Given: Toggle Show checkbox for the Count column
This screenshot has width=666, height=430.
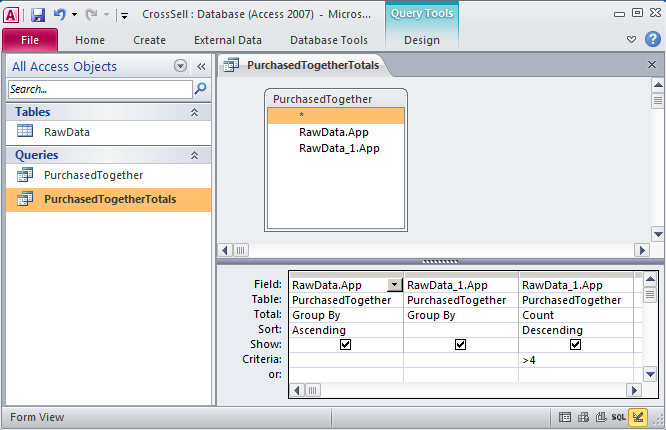Looking at the screenshot, I should tap(575, 344).
